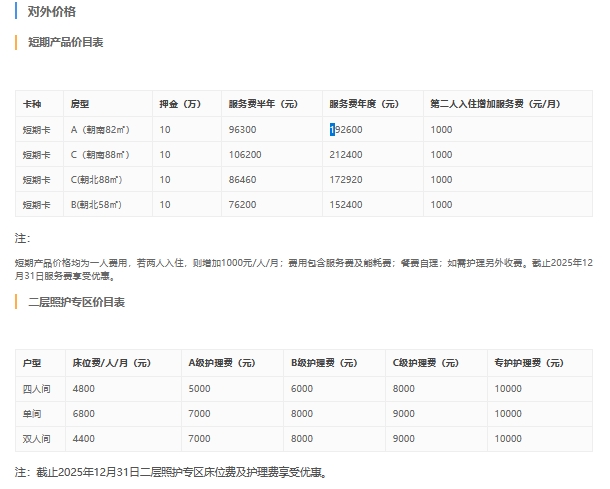Click the 服务费年度（元） column header
Viewport: 610px width, 489px height.
[364, 104]
